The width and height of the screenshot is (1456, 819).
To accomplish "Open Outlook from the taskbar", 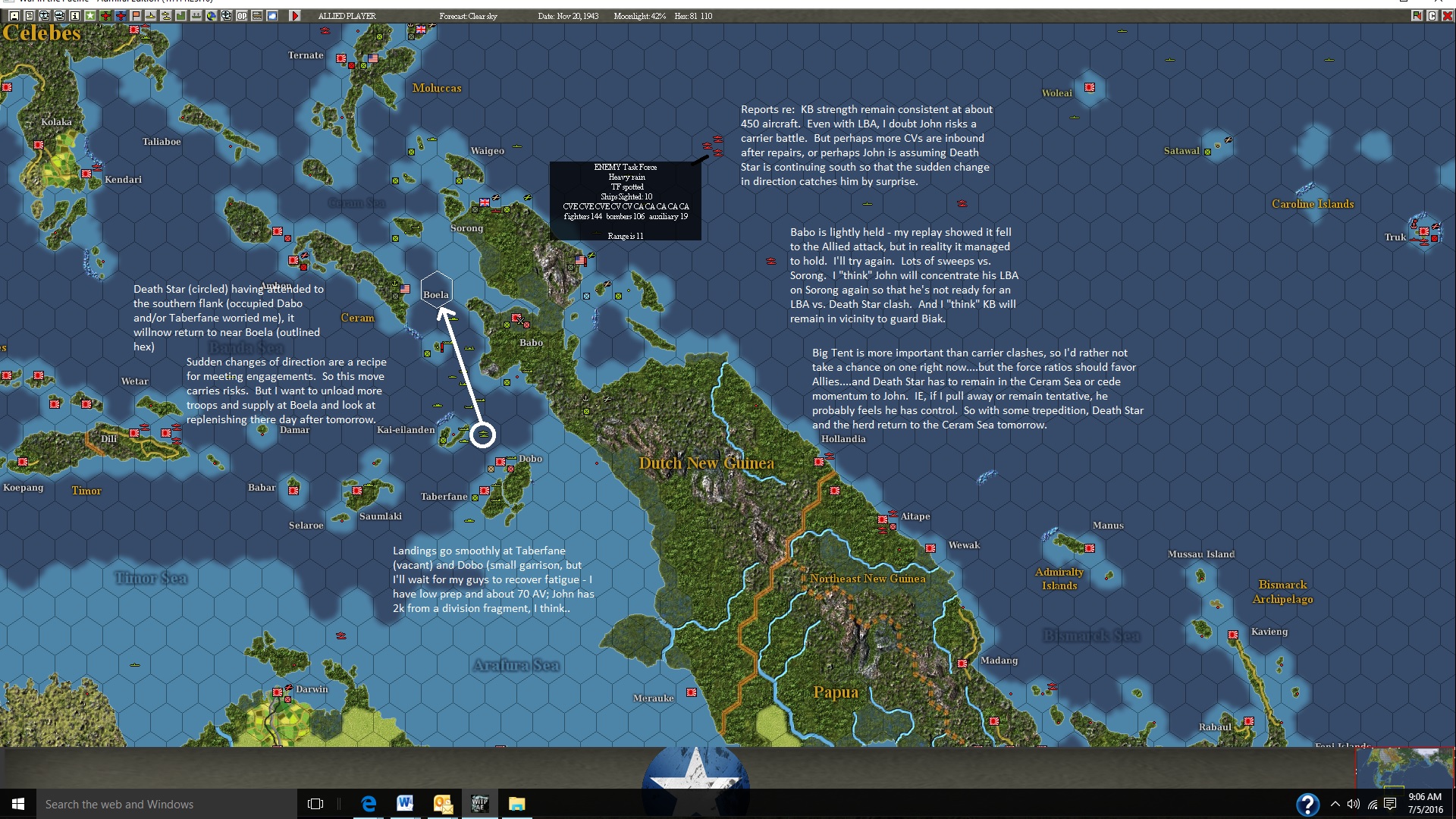I will click(x=442, y=804).
